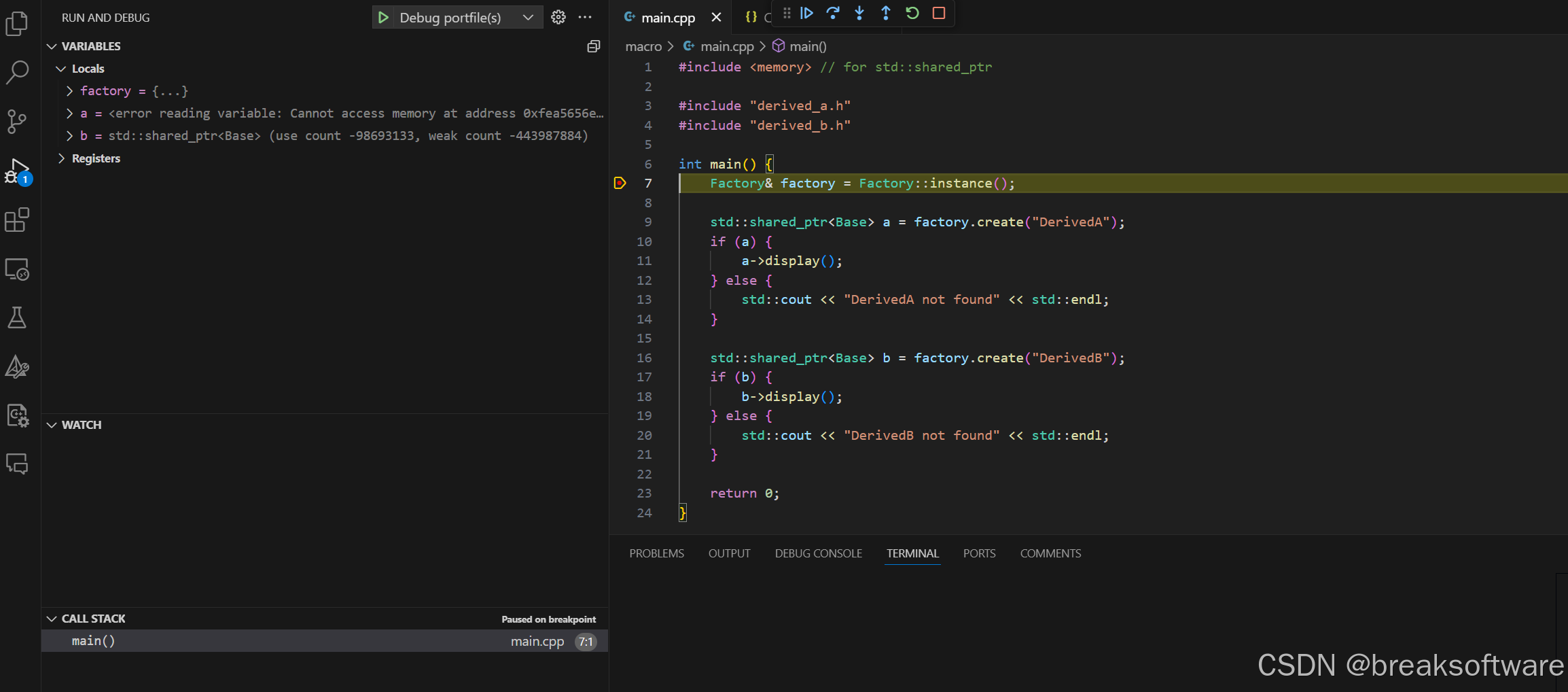Step over the current line
The width and height of the screenshot is (1568, 692).
click(833, 13)
